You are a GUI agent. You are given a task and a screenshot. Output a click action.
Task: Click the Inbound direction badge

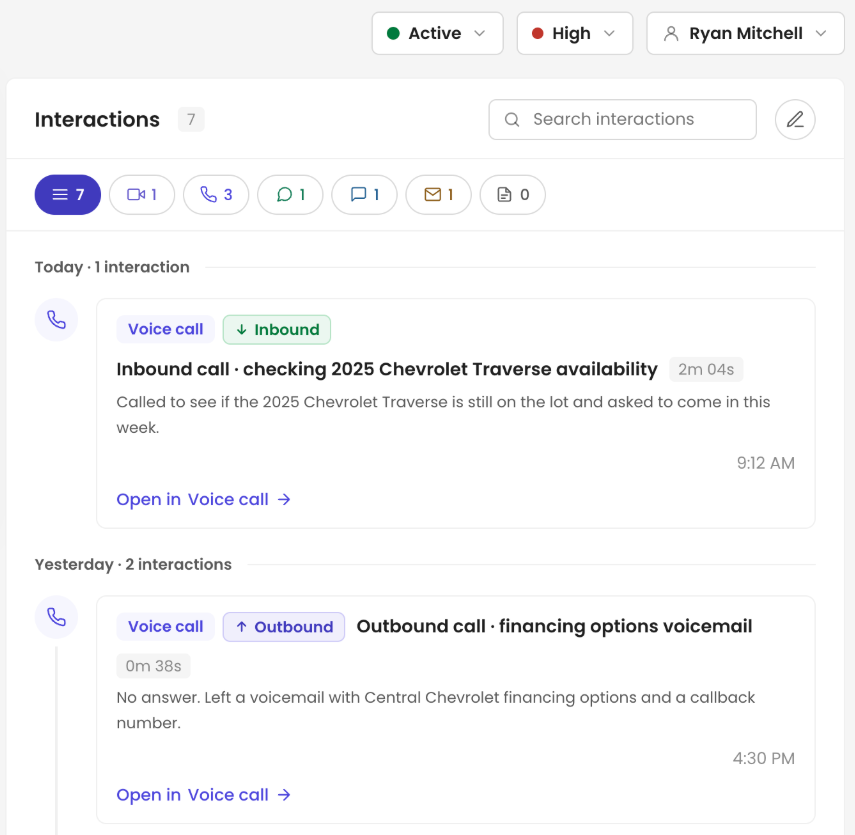tap(276, 329)
